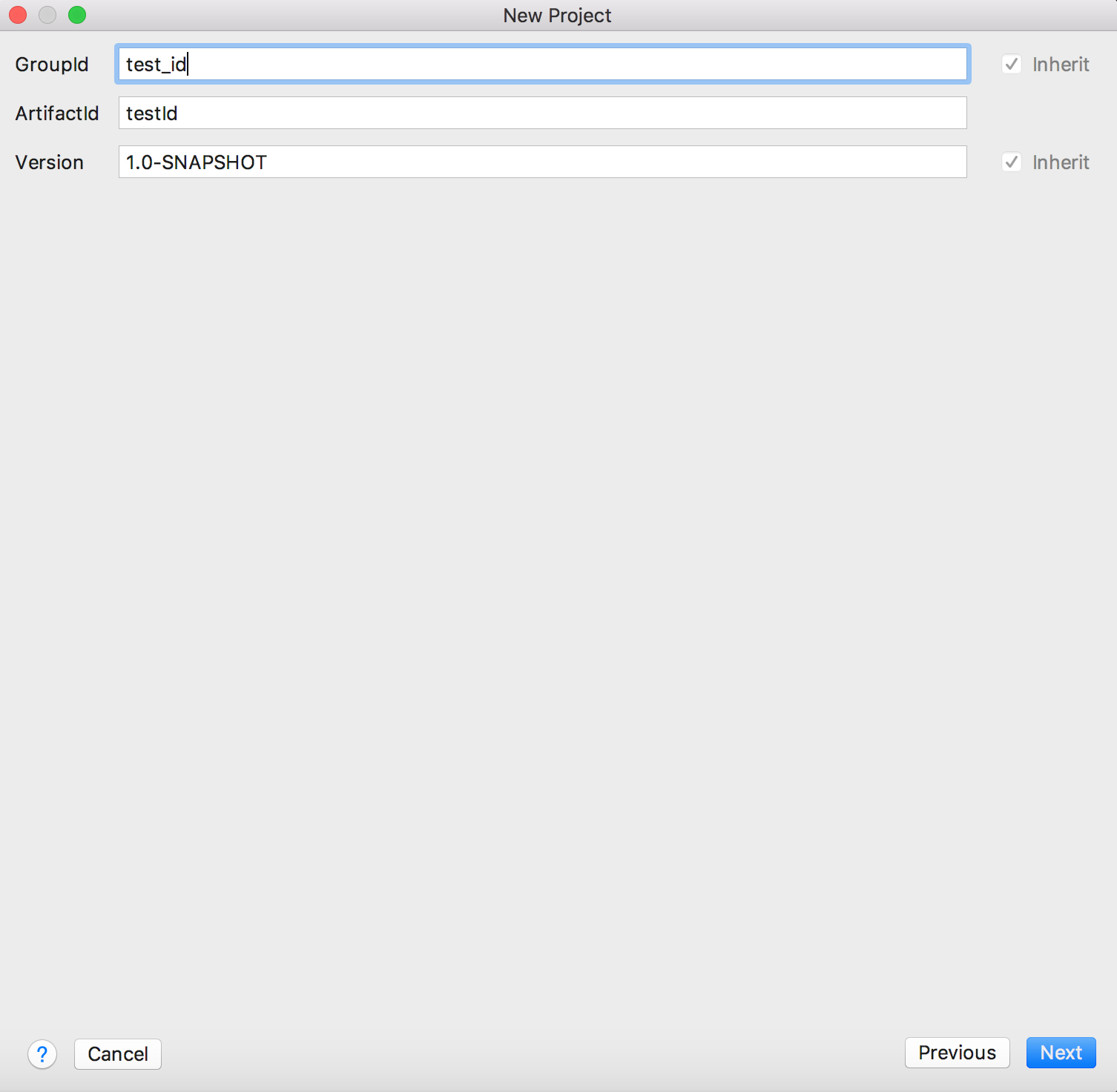This screenshot has width=1117, height=1092.
Task: Click the Version label
Action: [x=48, y=162]
